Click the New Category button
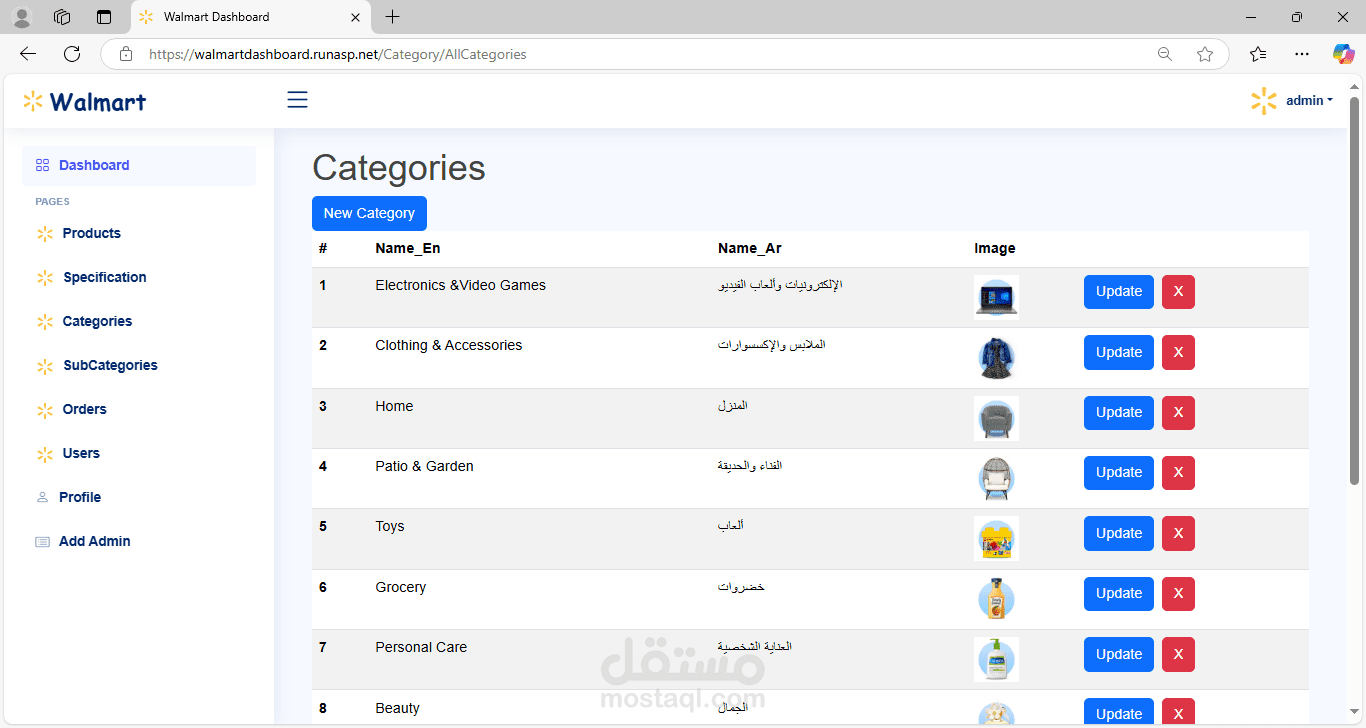The height and width of the screenshot is (728, 1366). 369,213
